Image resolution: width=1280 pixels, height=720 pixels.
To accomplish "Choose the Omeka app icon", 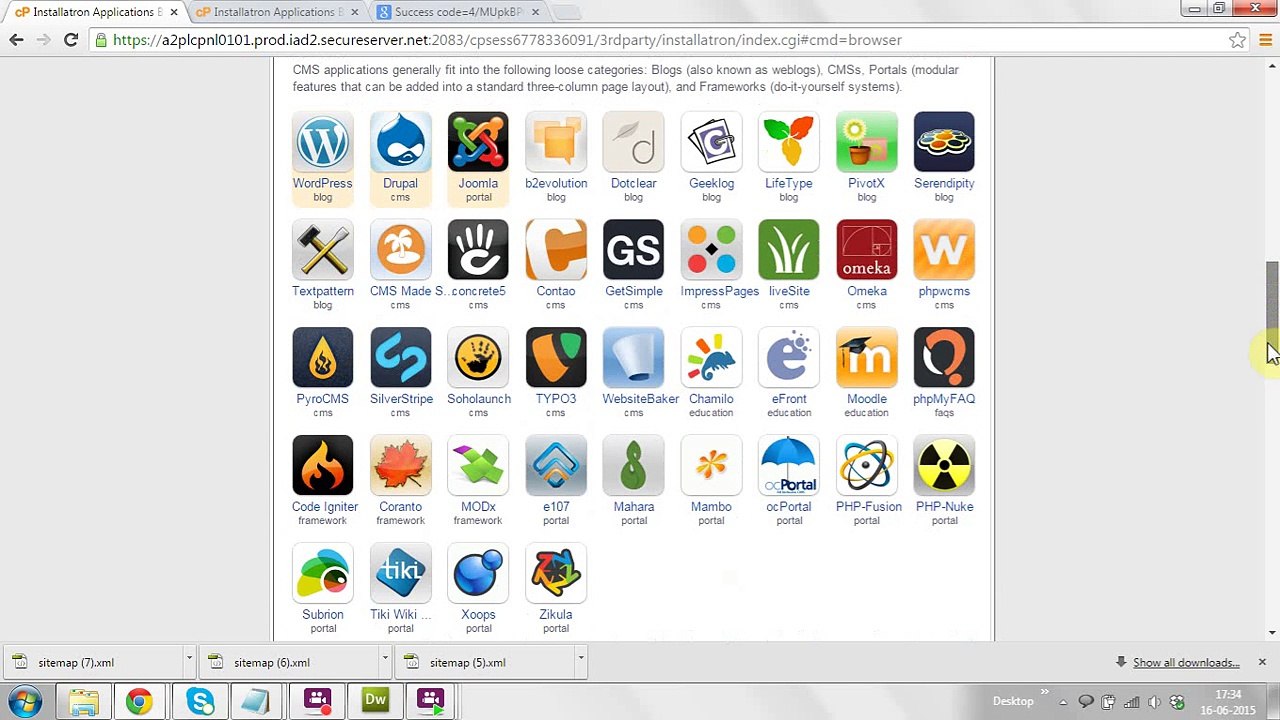I will click(x=866, y=250).
